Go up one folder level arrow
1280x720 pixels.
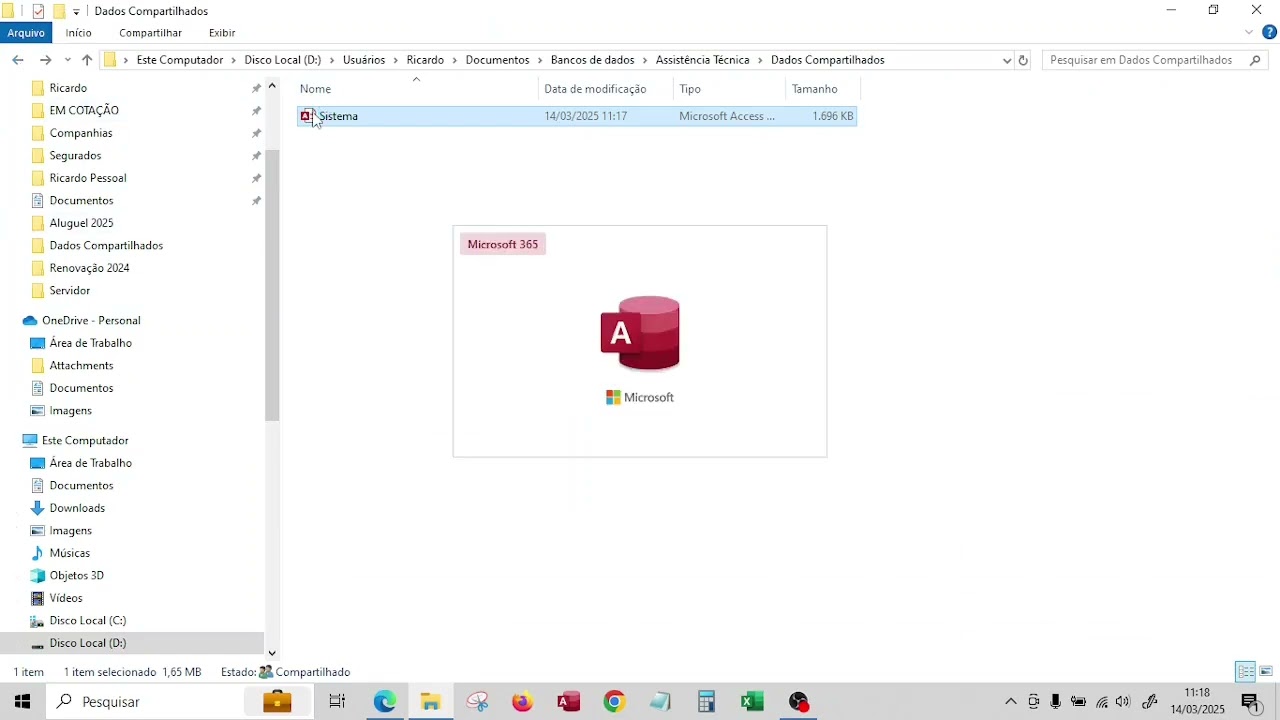click(87, 60)
